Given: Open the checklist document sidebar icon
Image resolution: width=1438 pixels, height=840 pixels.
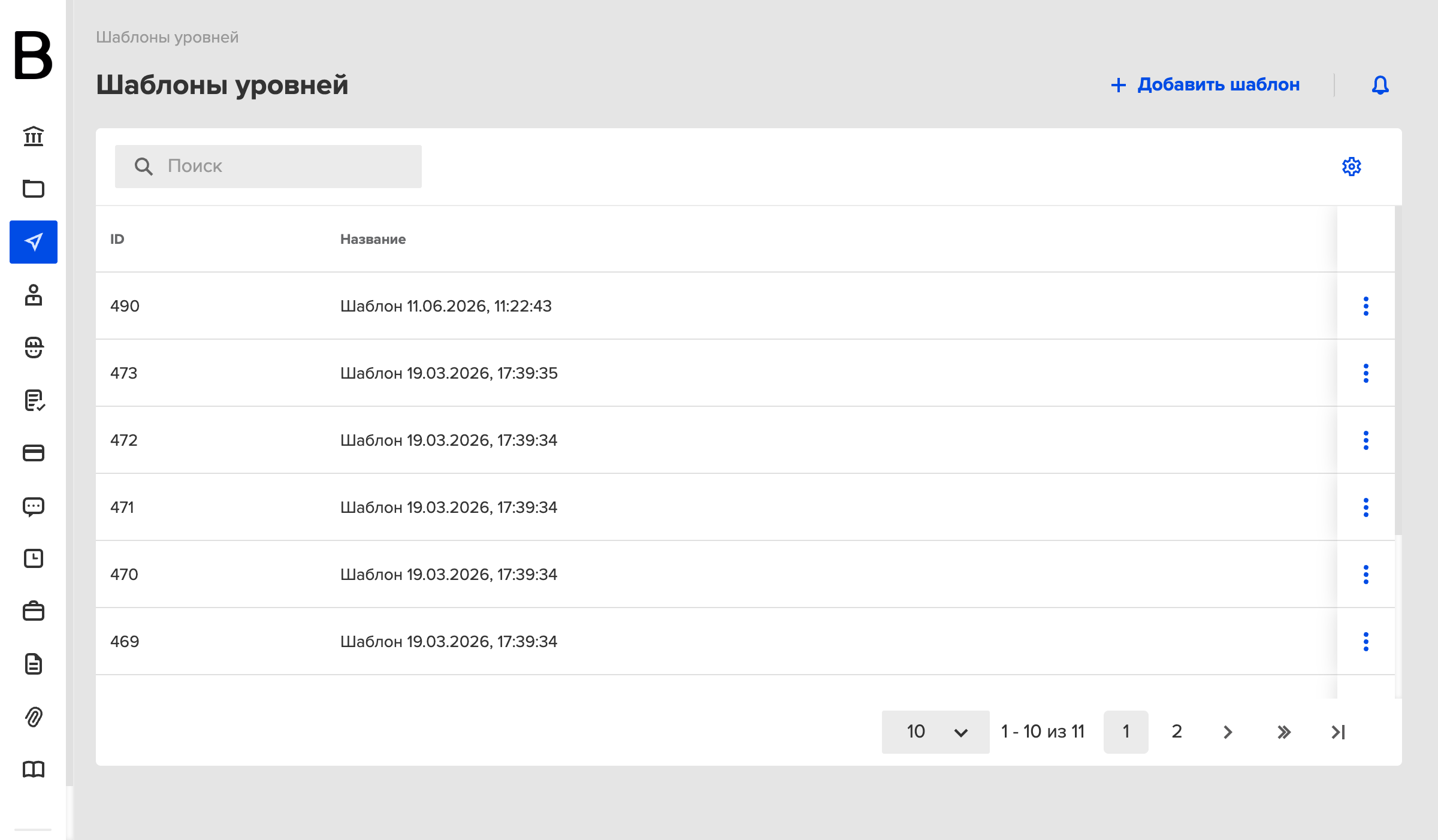Looking at the screenshot, I should click(x=34, y=400).
